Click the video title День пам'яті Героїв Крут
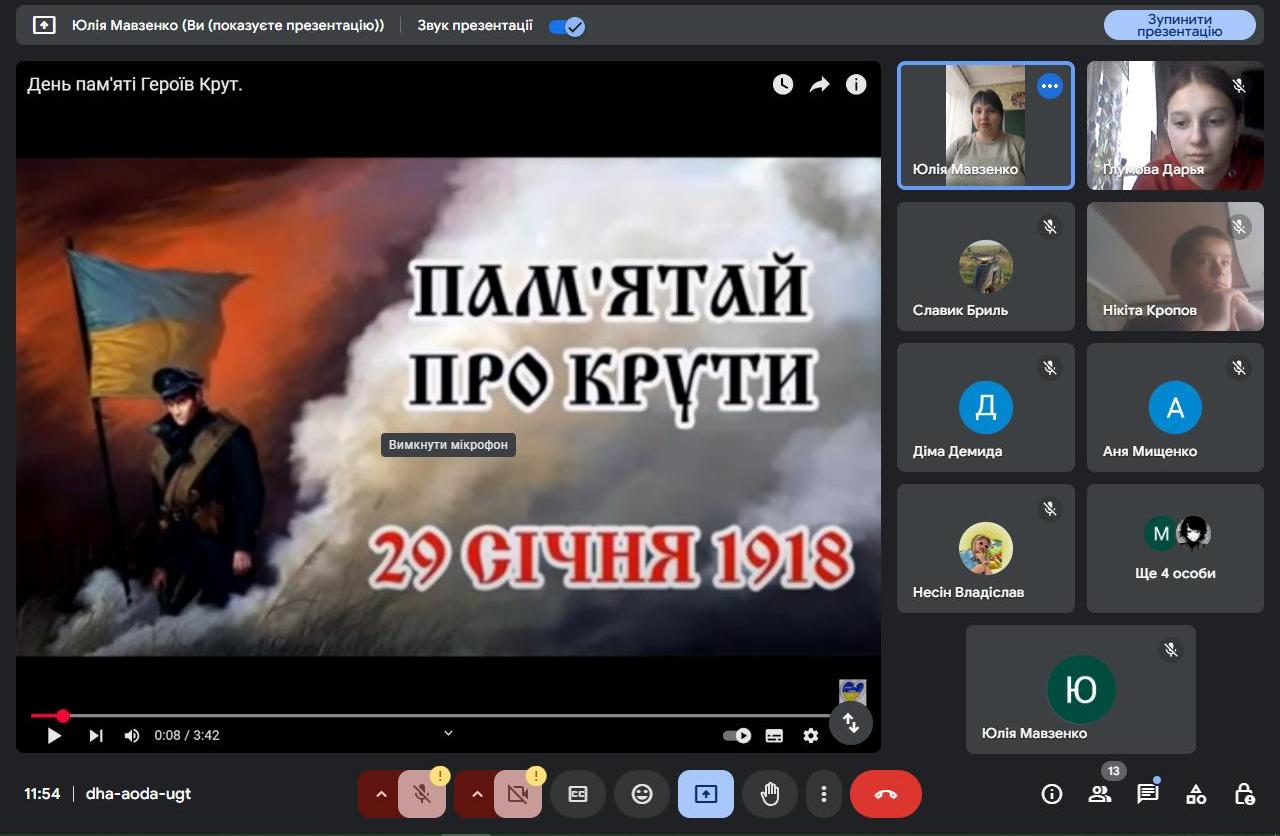This screenshot has height=836, width=1280. click(x=135, y=85)
